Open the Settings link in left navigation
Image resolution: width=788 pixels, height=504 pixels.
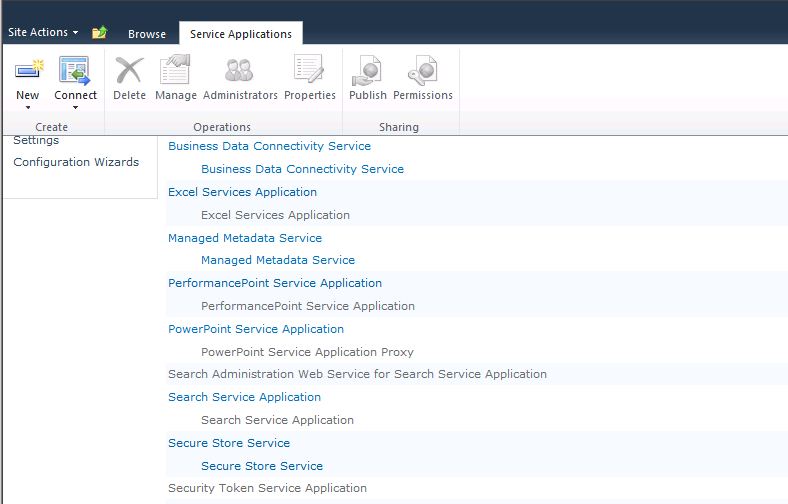click(36, 140)
